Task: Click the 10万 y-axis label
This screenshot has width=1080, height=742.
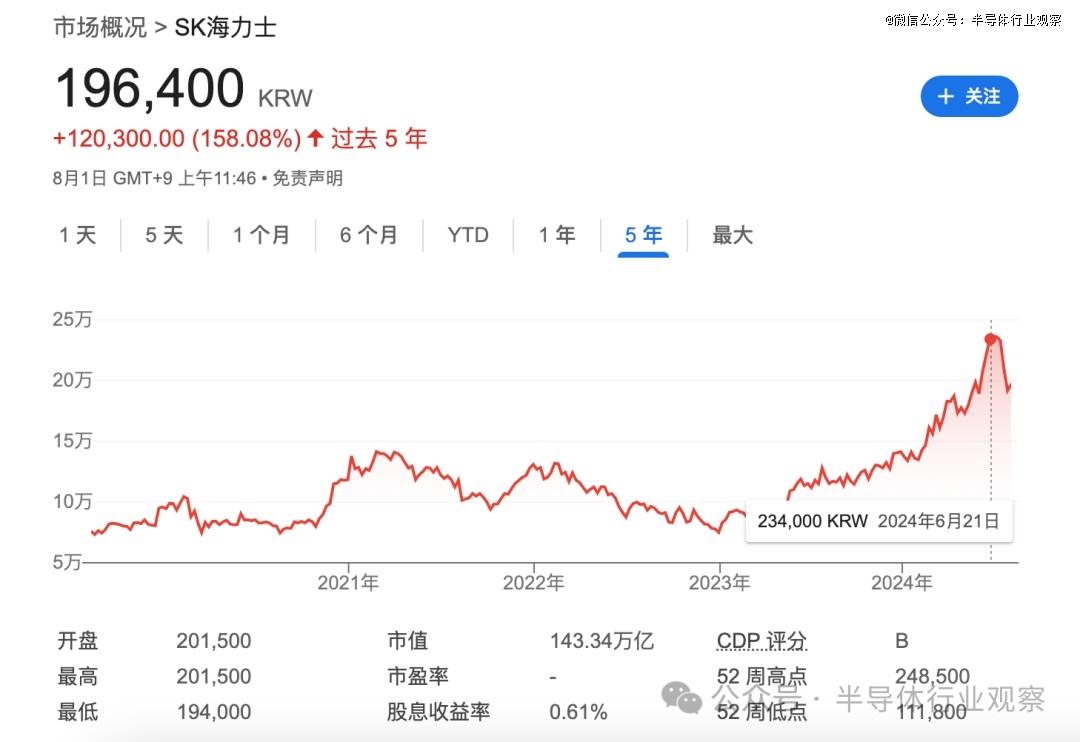Action: (x=72, y=501)
